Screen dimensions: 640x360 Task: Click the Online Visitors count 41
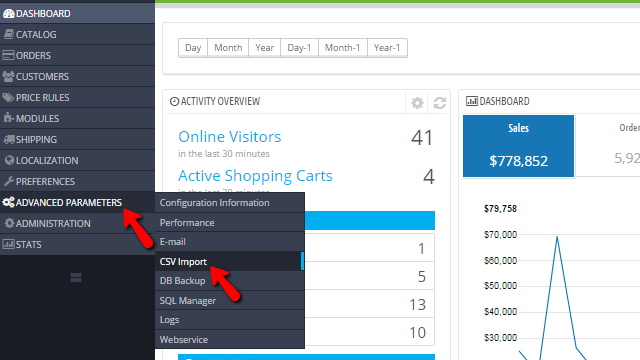pos(422,138)
